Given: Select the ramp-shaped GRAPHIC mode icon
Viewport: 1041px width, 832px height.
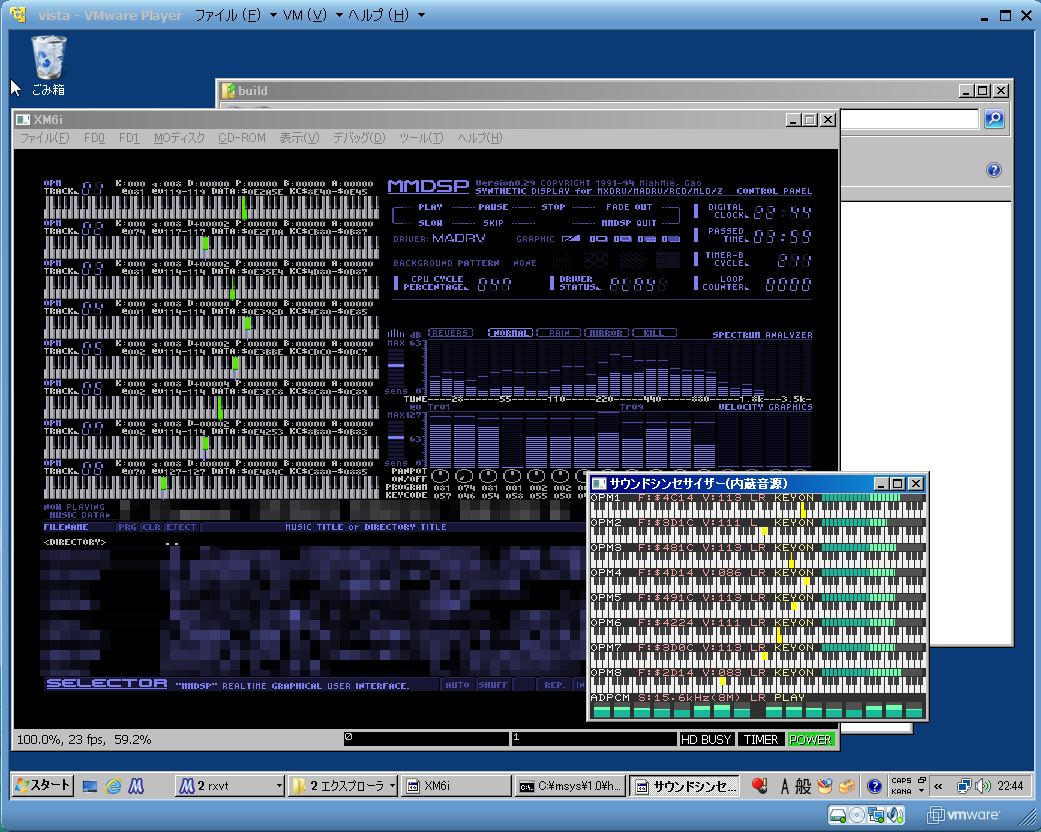Looking at the screenshot, I should coord(570,239).
